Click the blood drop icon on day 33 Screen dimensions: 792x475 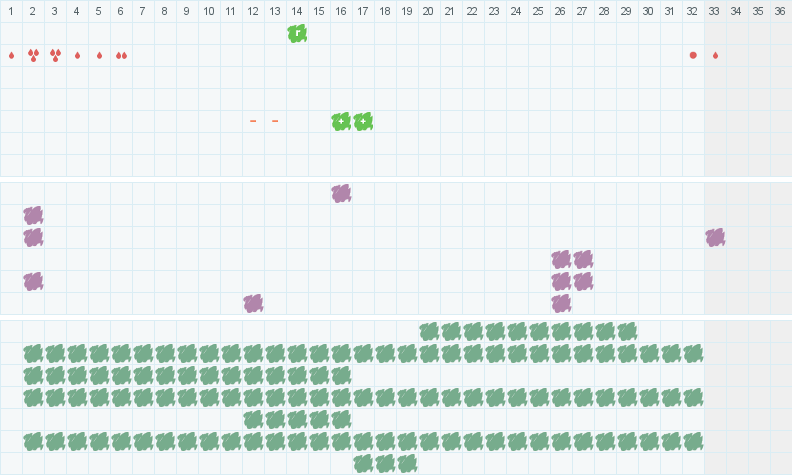tap(715, 55)
